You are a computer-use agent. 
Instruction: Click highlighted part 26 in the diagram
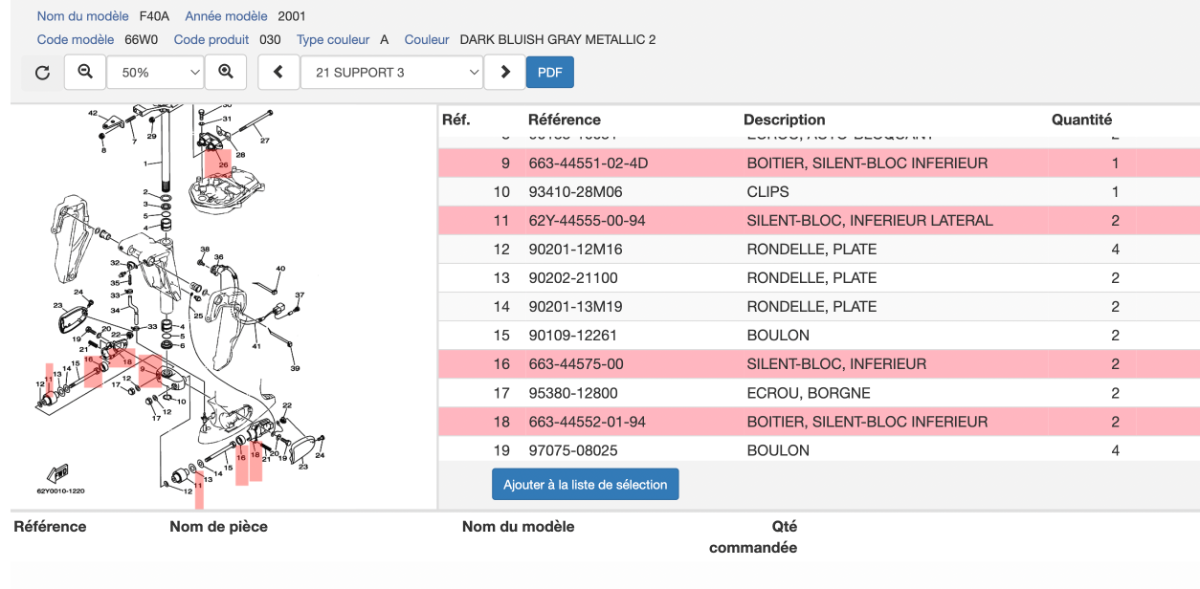pyautogui.click(x=217, y=164)
